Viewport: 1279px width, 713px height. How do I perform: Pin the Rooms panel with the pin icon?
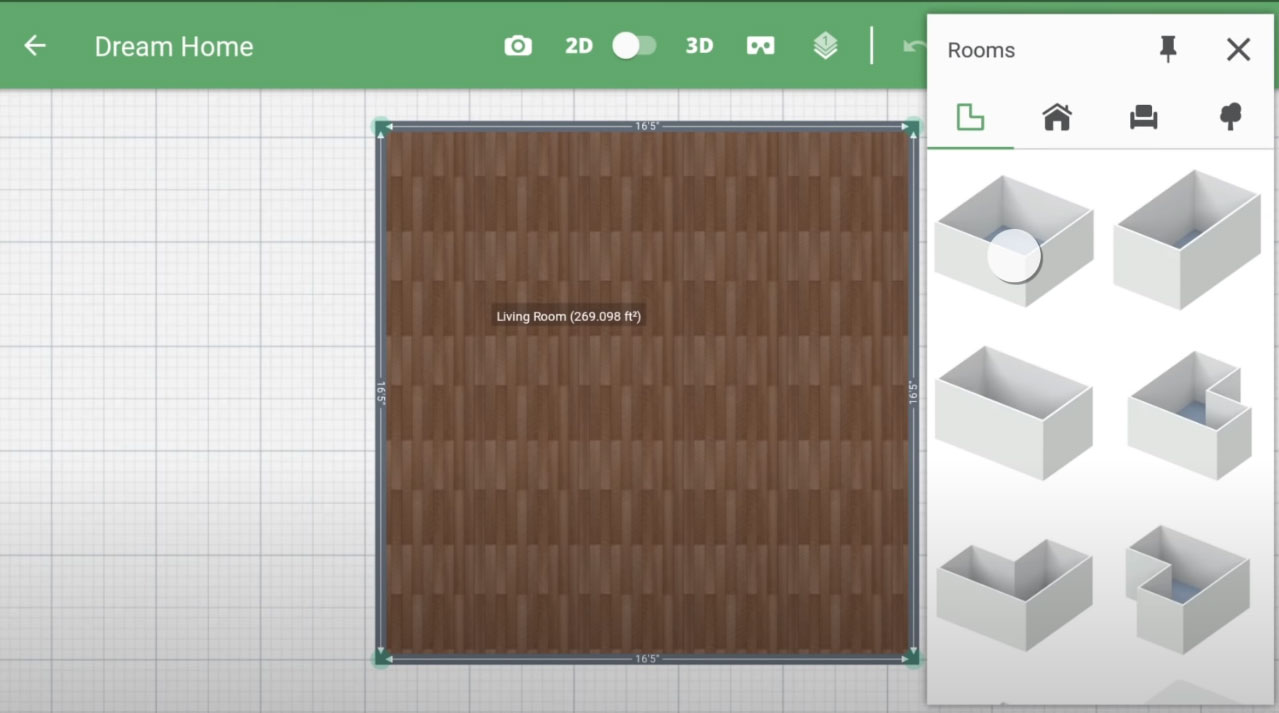click(x=1167, y=49)
